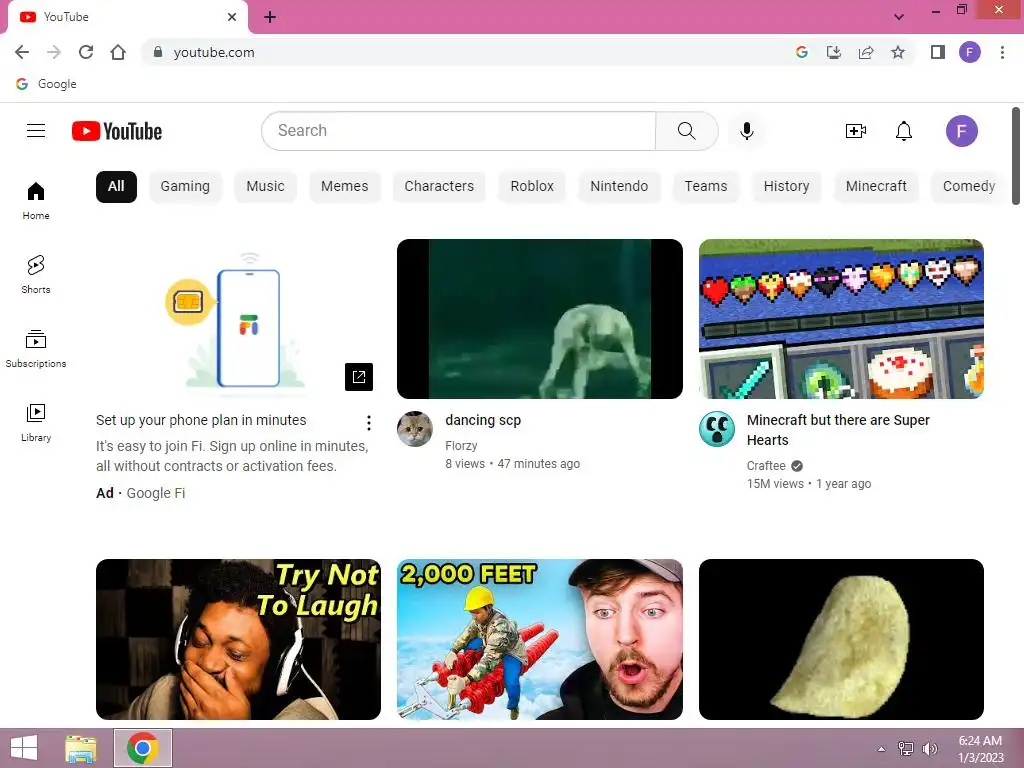
Task: Select the Memes filter chip
Action: (x=345, y=187)
